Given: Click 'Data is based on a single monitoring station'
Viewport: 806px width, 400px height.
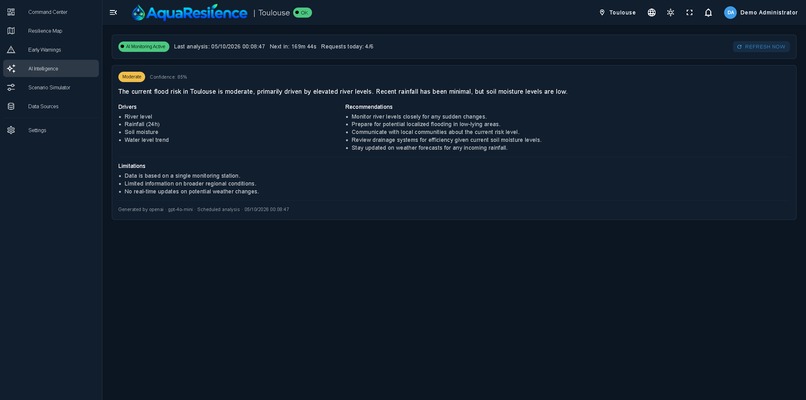Looking at the screenshot, I should pos(182,176).
